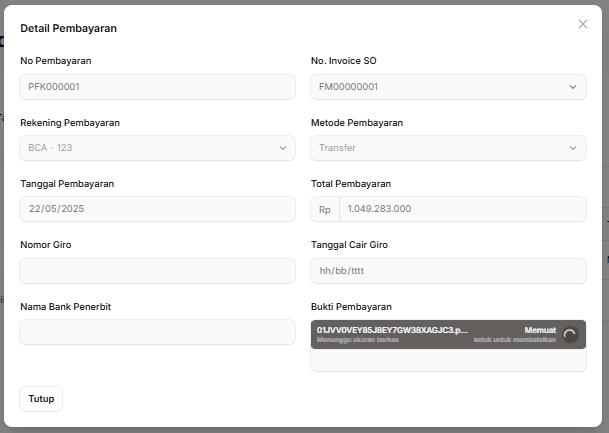
Task: Click the Metode Pembayaran label
Action: [x=357, y=123]
